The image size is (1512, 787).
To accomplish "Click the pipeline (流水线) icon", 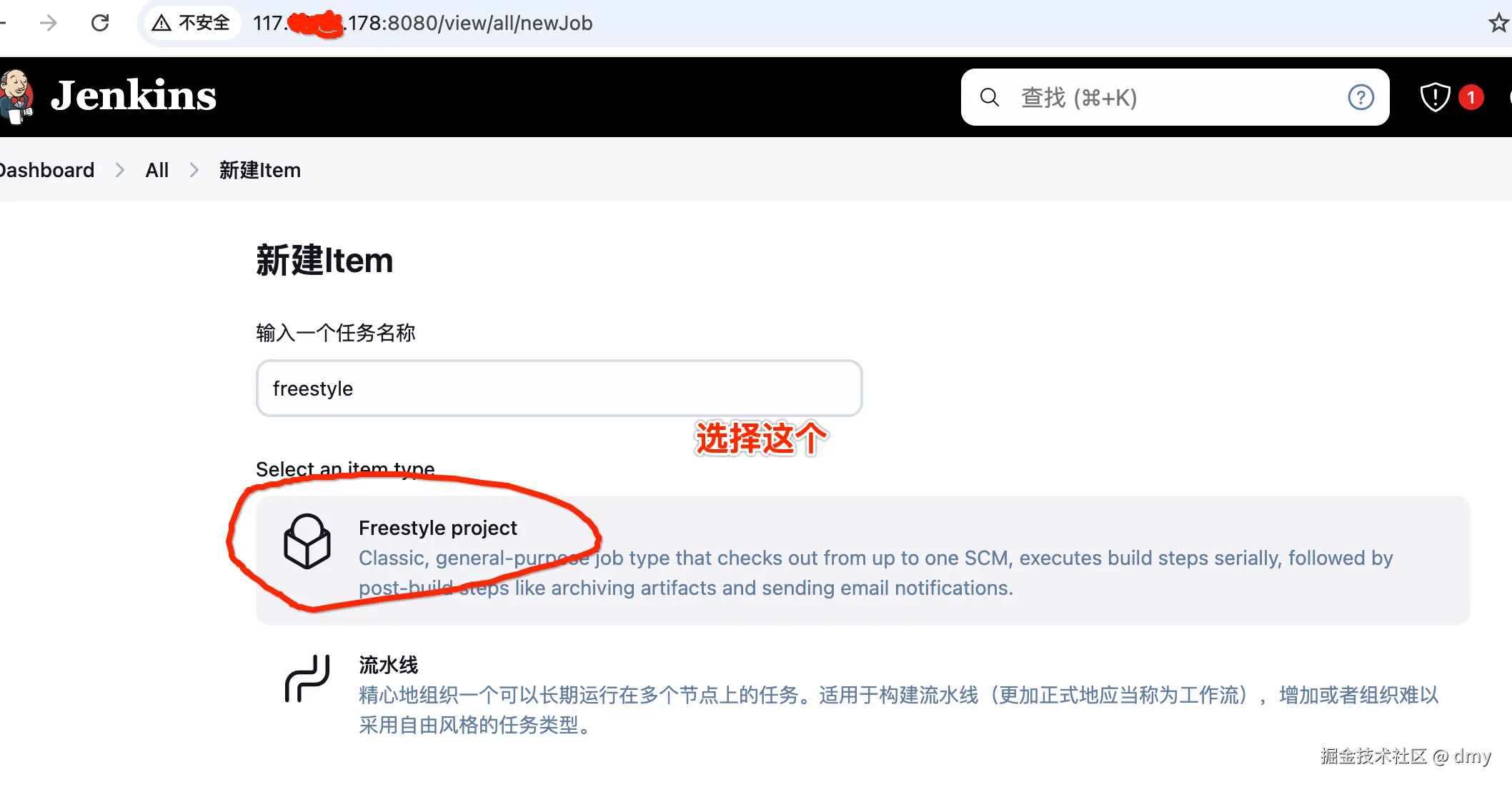I will pos(307,678).
